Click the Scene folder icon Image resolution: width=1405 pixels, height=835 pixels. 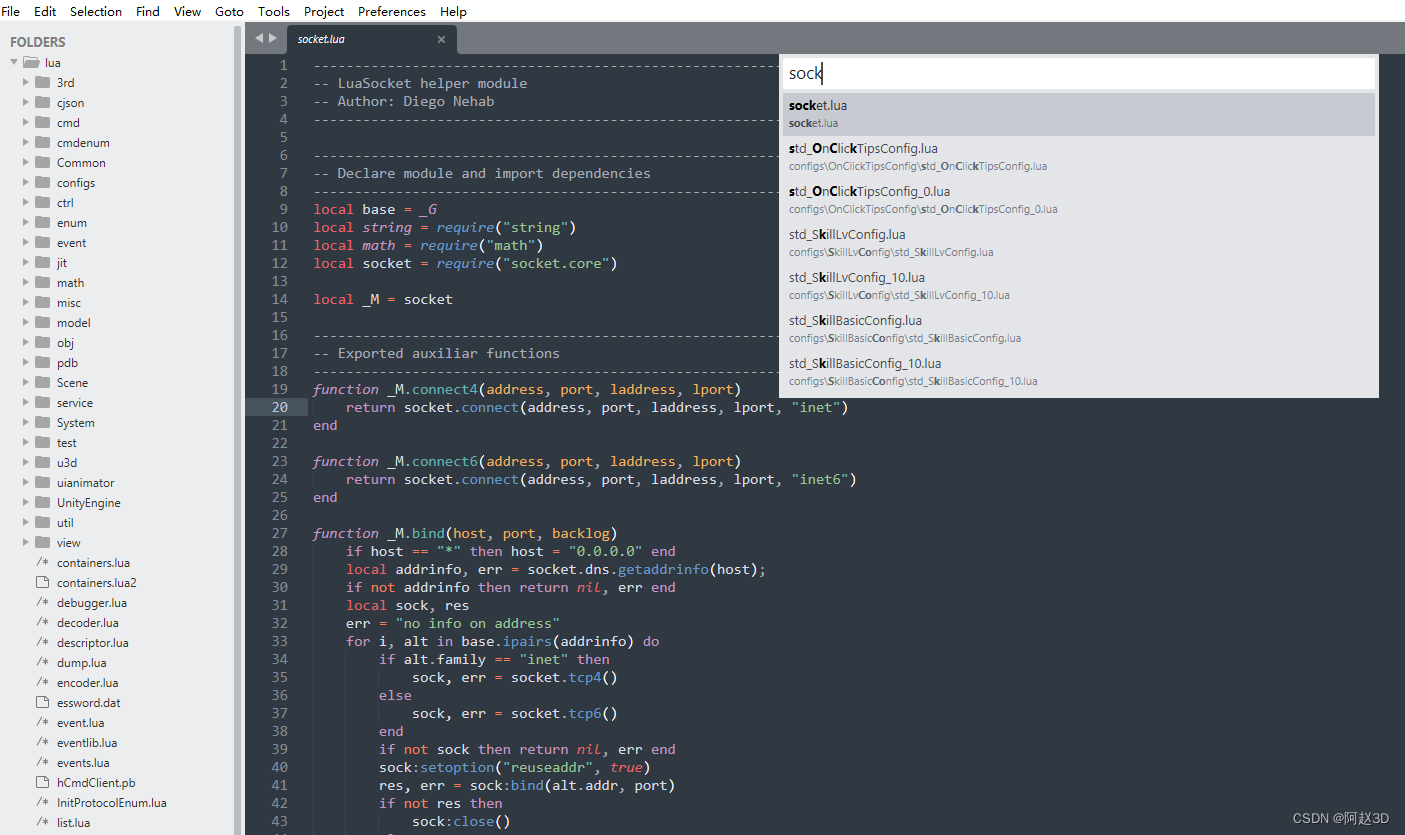[x=42, y=382]
